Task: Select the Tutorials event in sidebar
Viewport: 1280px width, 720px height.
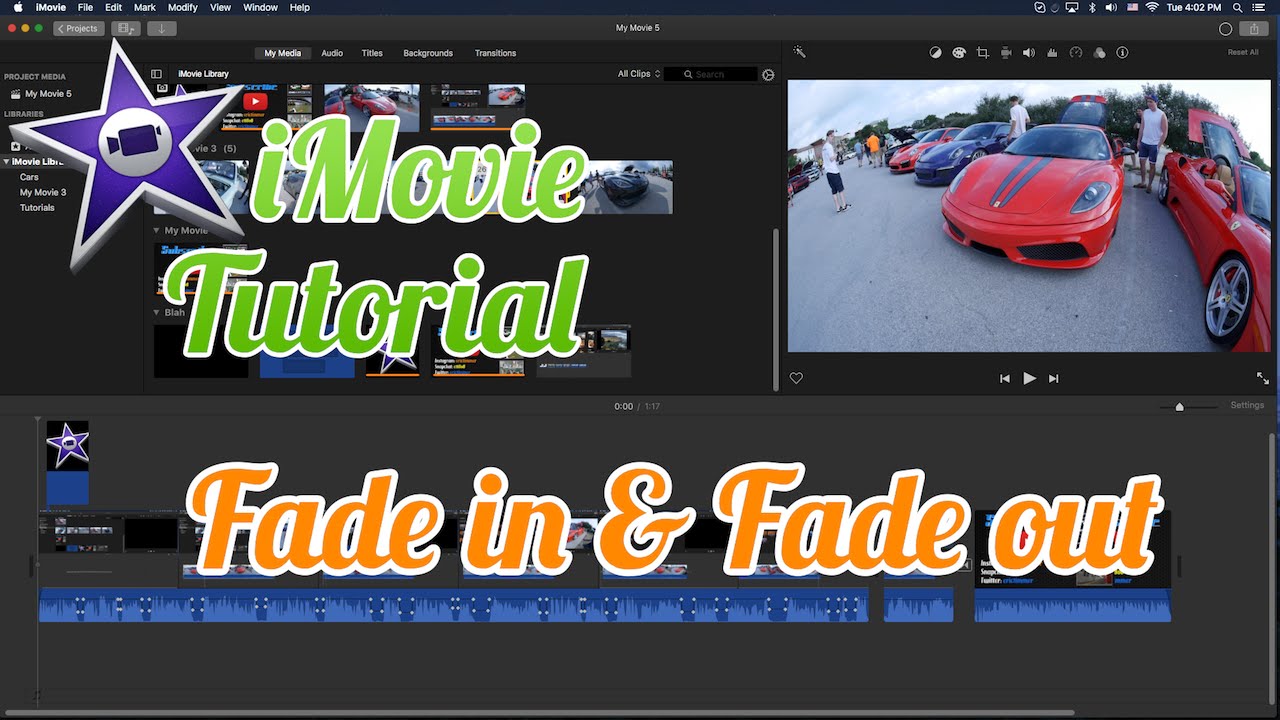Action: (37, 208)
